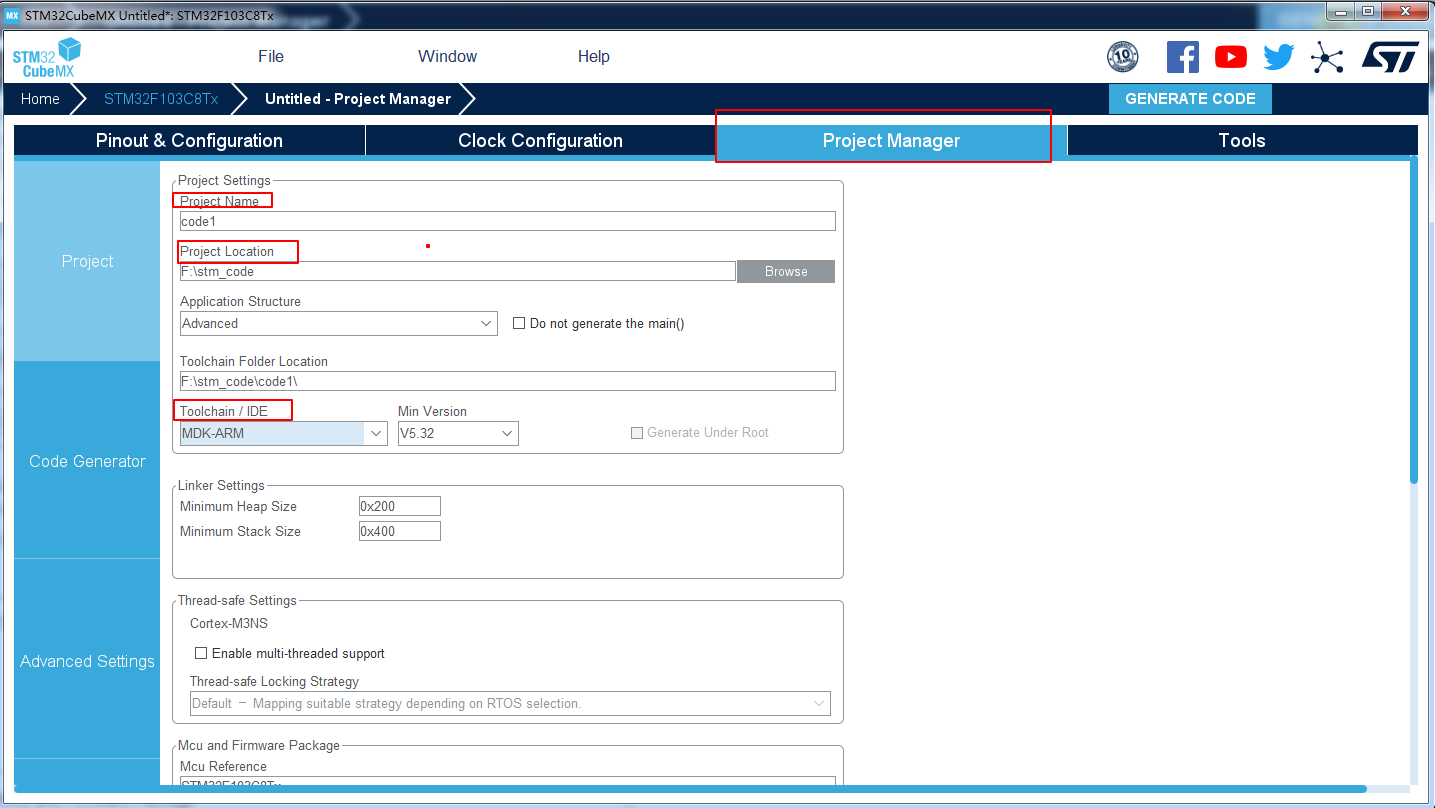Toggle Do not generate the main() checkbox
The image size is (1435, 808).
[519, 323]
